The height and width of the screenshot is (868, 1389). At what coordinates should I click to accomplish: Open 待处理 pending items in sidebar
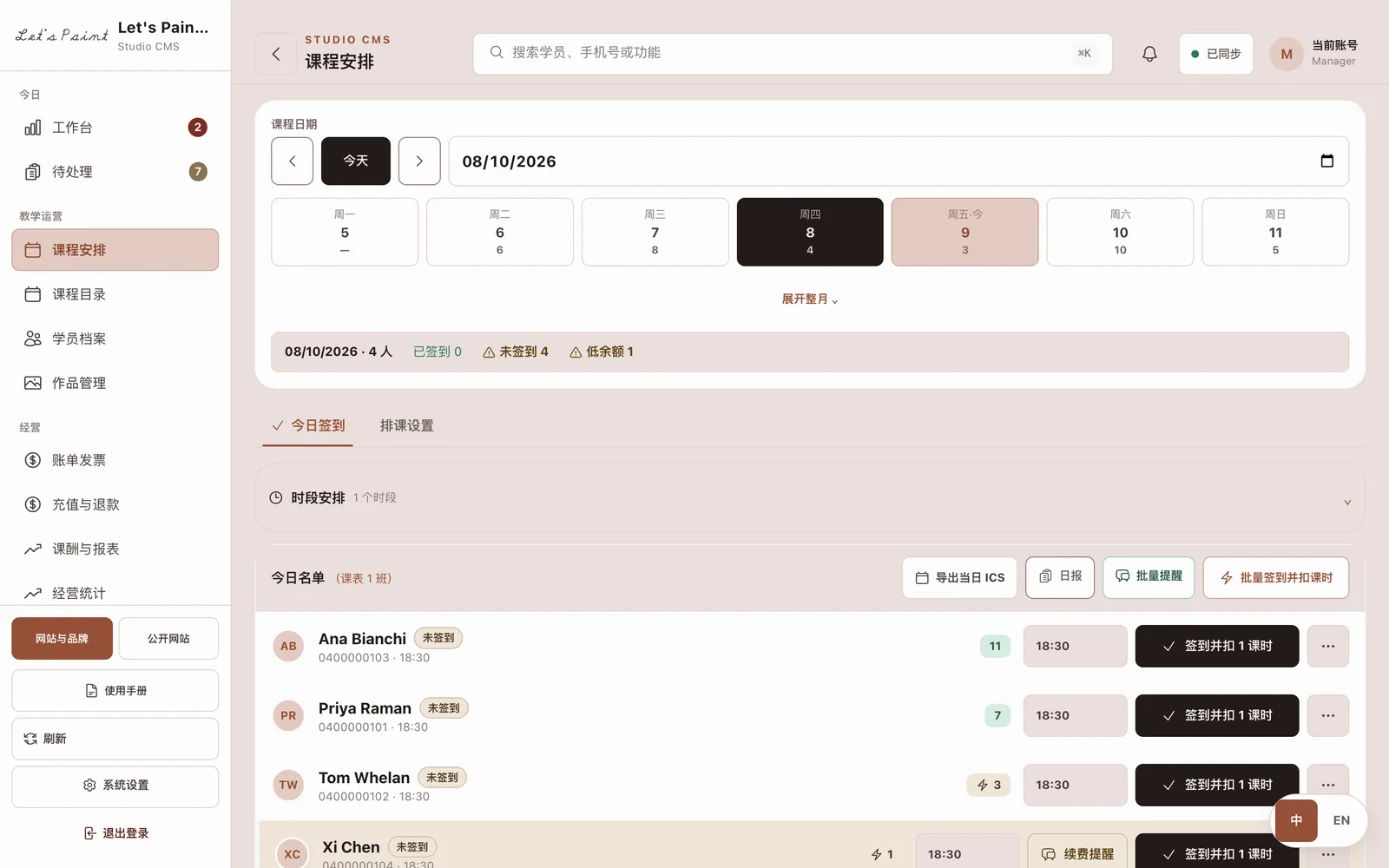115,172
